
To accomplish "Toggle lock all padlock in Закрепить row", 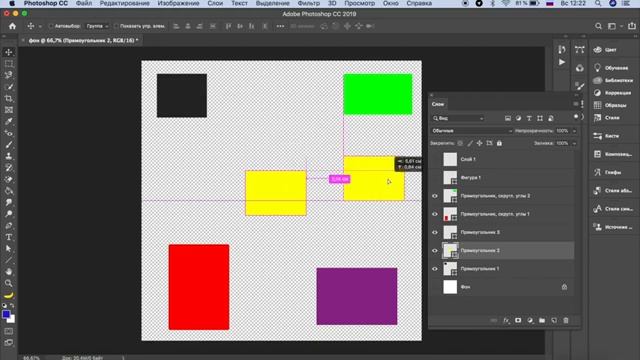I will (499, 143).
